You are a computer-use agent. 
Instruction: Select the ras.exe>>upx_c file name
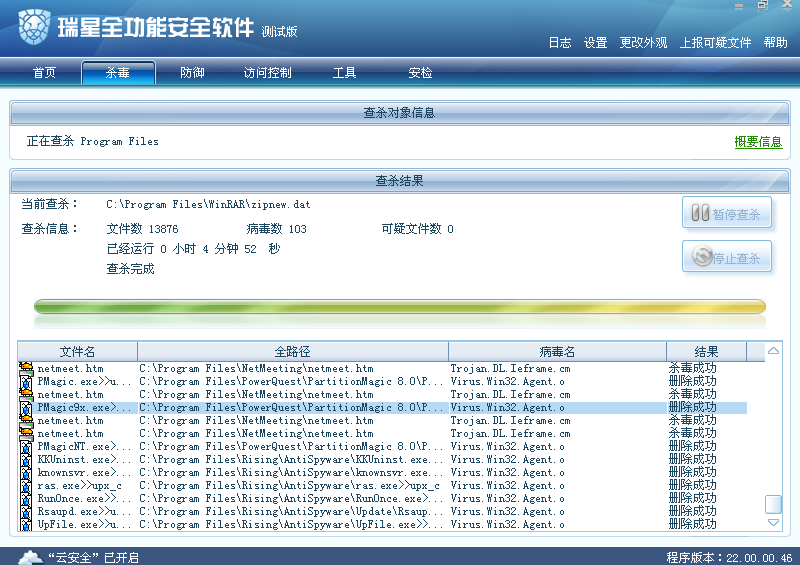[x=80, y=485]
